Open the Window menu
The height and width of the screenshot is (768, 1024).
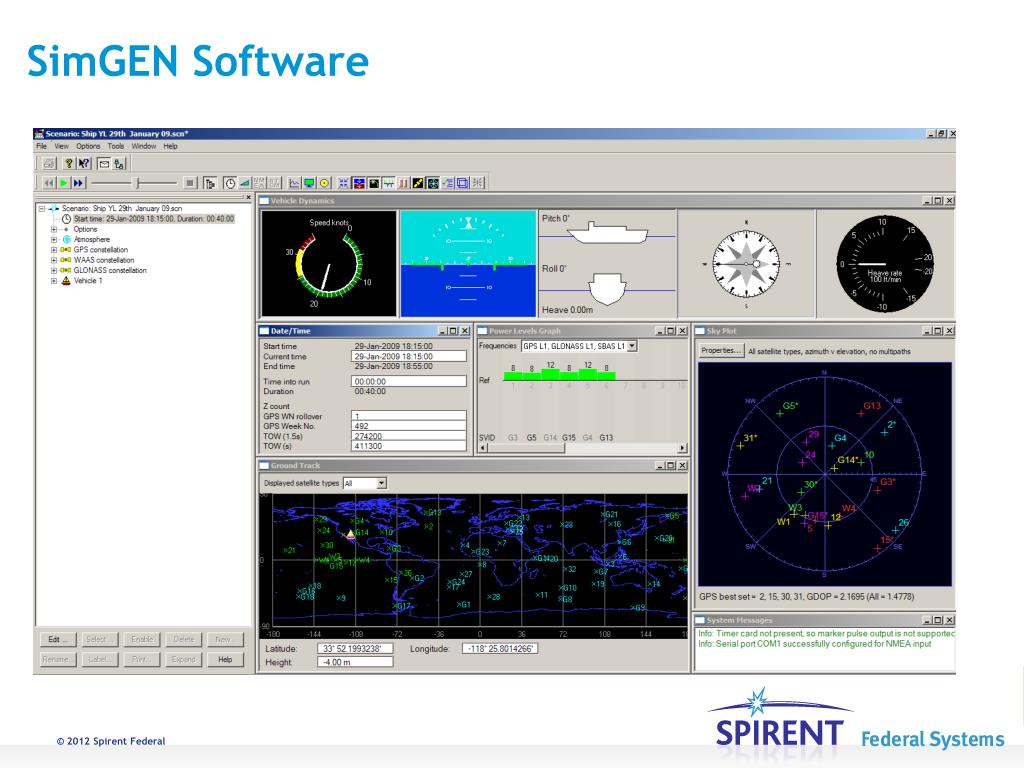coord(144,146)
